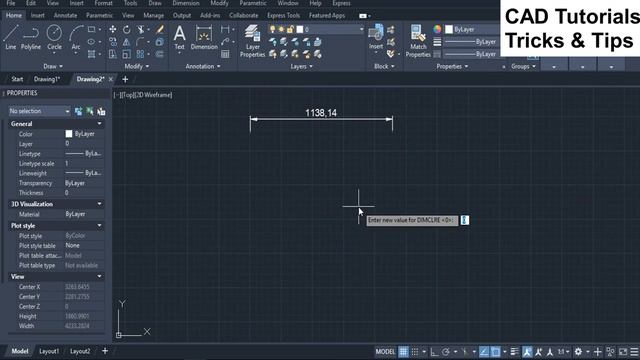
Task: Switch to the Annotate ribbon tab
Action: [65, 15]
